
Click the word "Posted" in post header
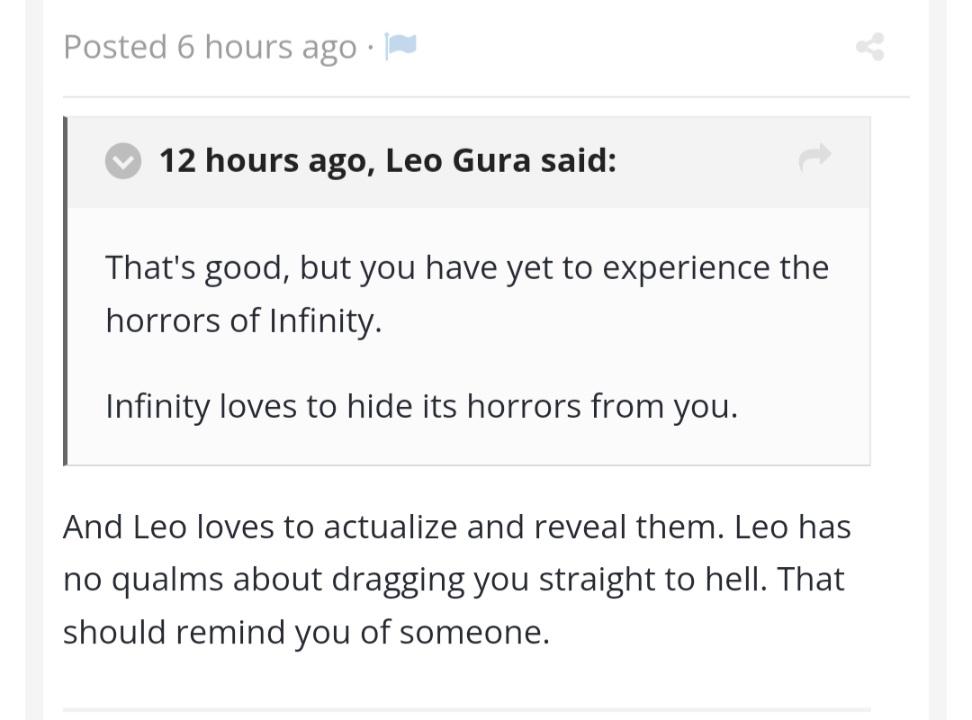(x=114, y=47)
